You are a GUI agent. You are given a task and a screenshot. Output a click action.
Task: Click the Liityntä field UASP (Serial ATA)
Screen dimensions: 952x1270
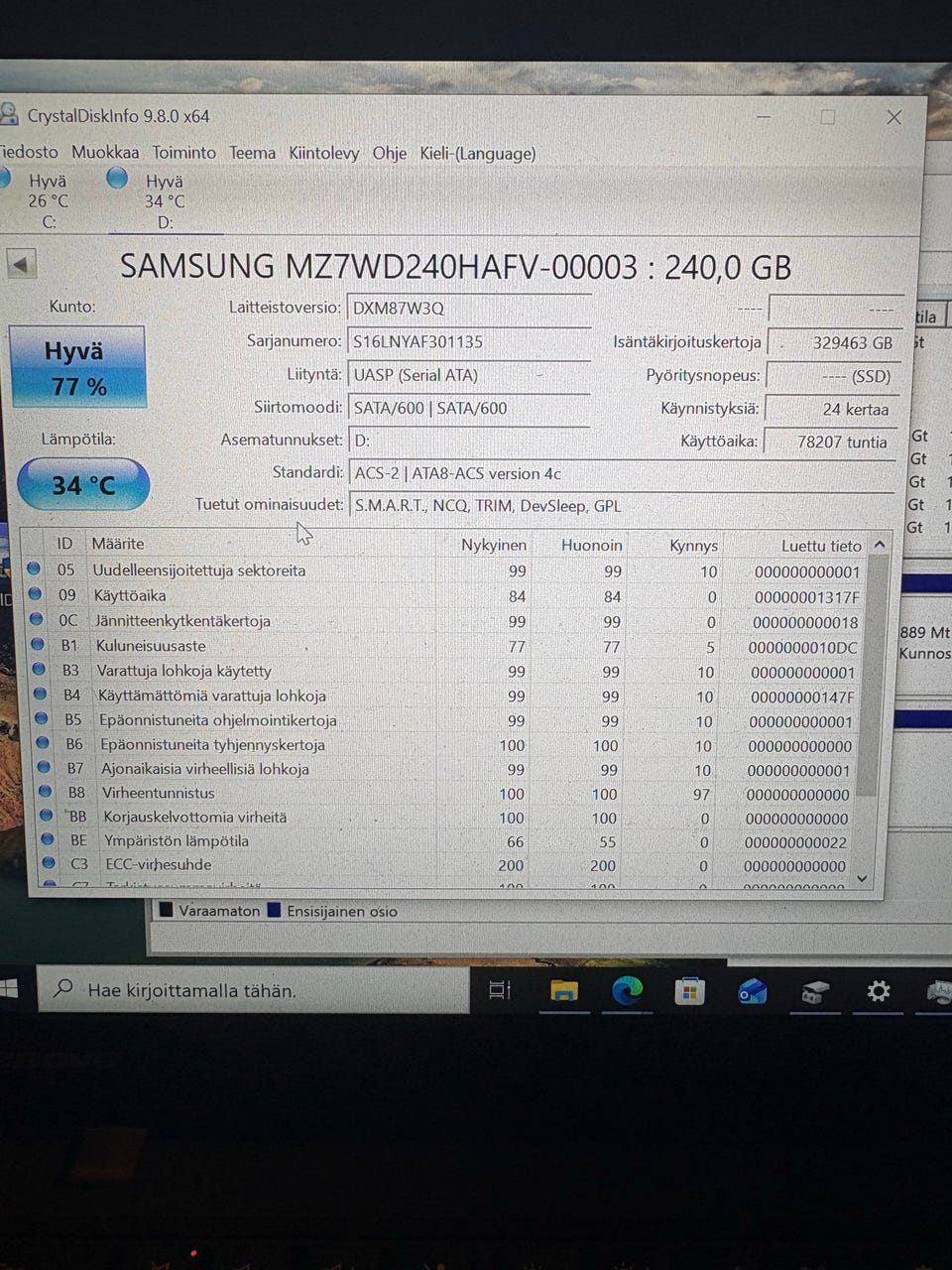click(470, 375)
